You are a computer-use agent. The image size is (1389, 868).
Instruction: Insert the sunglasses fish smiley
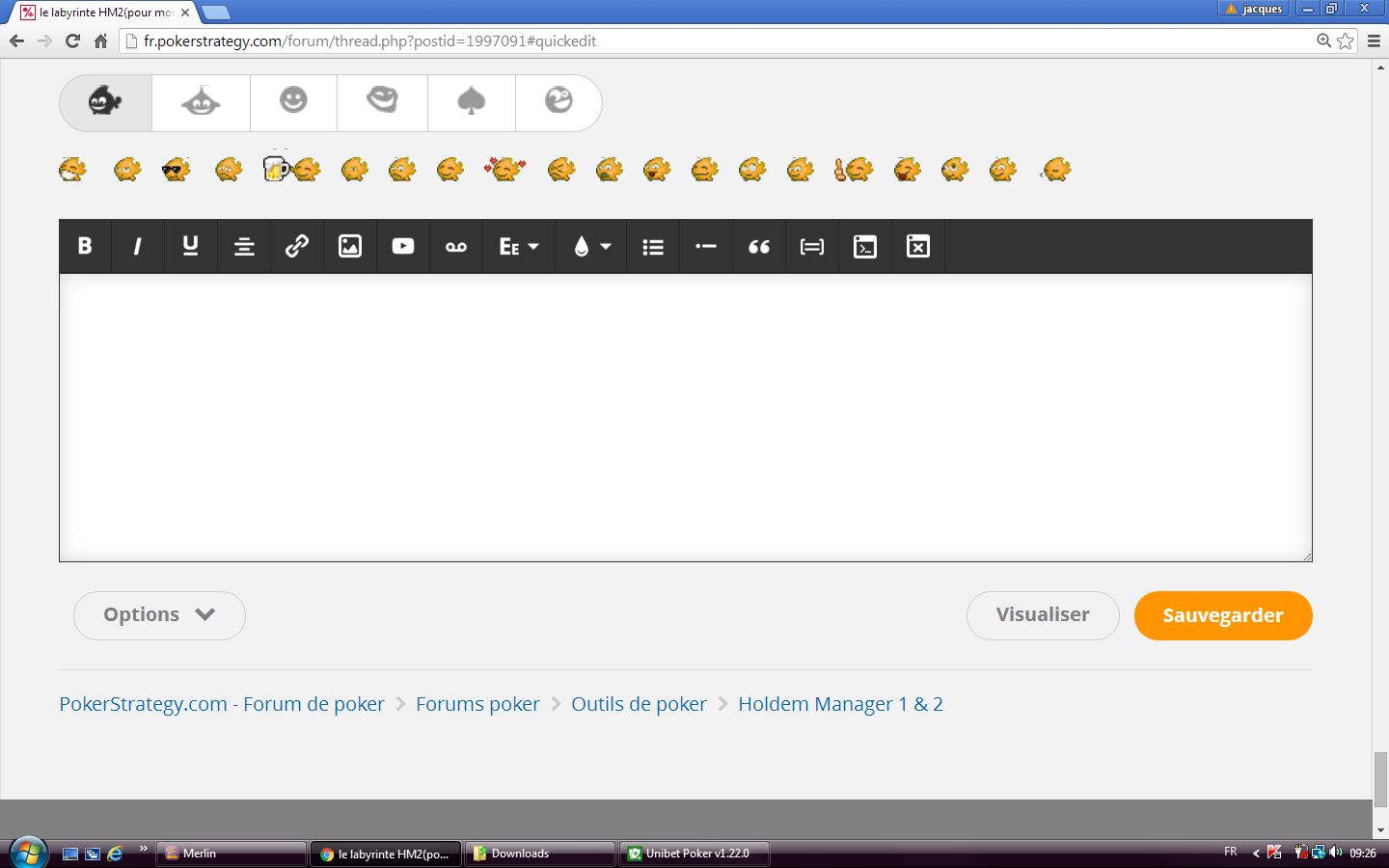click(x=176, y=170)
